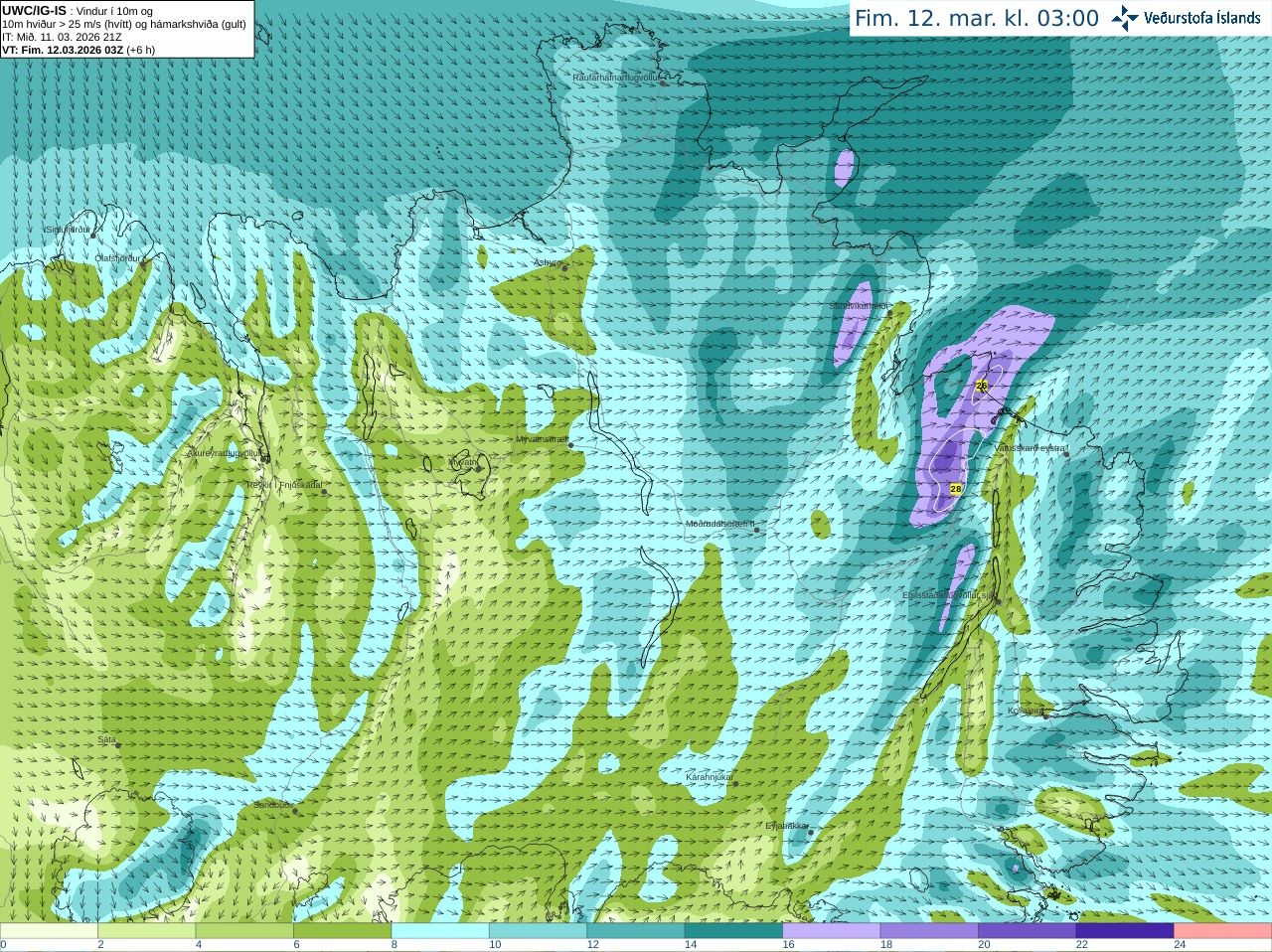Click the legend value 24 on the scale
This screenshot has height=952, width=1272.
click(1180, 945)
